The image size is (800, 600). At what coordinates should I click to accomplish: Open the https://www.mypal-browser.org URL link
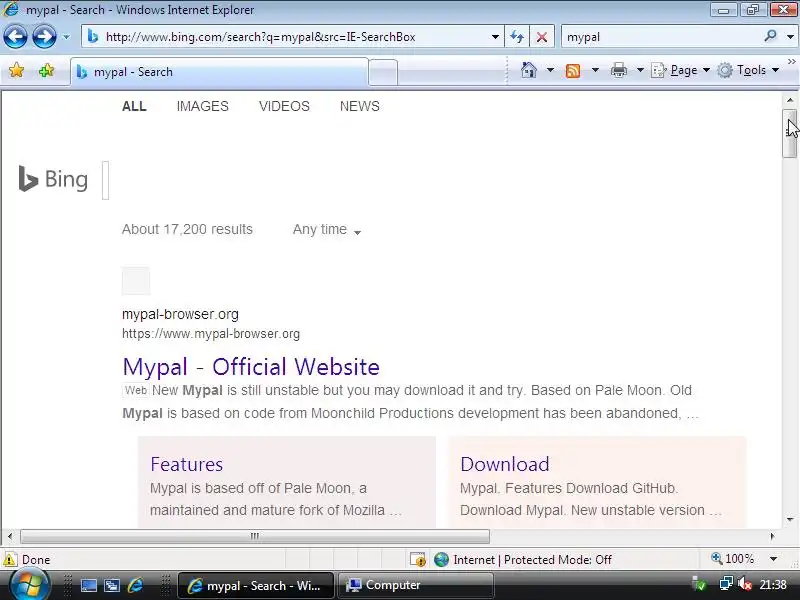coord(211,334)
